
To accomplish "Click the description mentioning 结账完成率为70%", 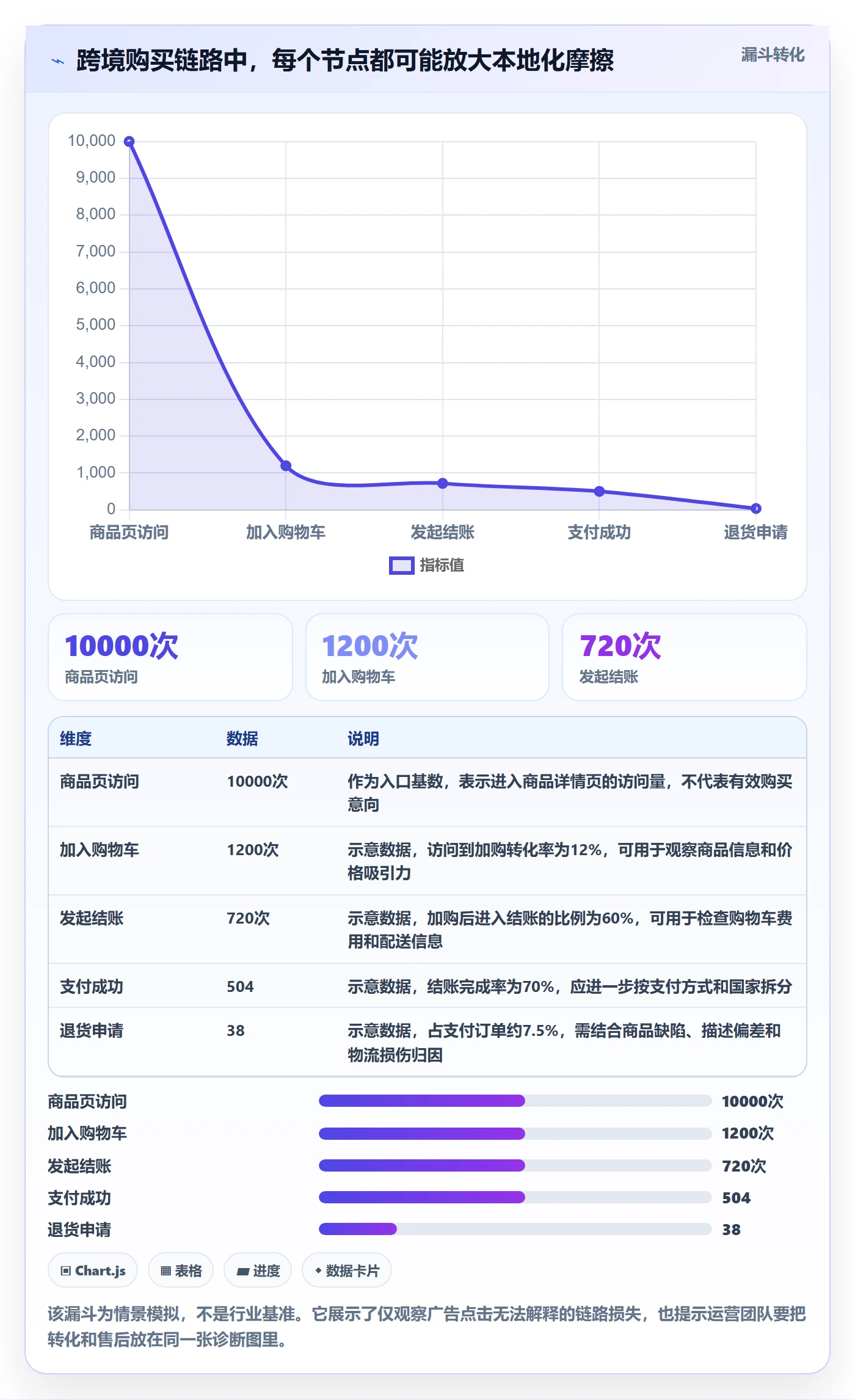I will tap(570, 986).
